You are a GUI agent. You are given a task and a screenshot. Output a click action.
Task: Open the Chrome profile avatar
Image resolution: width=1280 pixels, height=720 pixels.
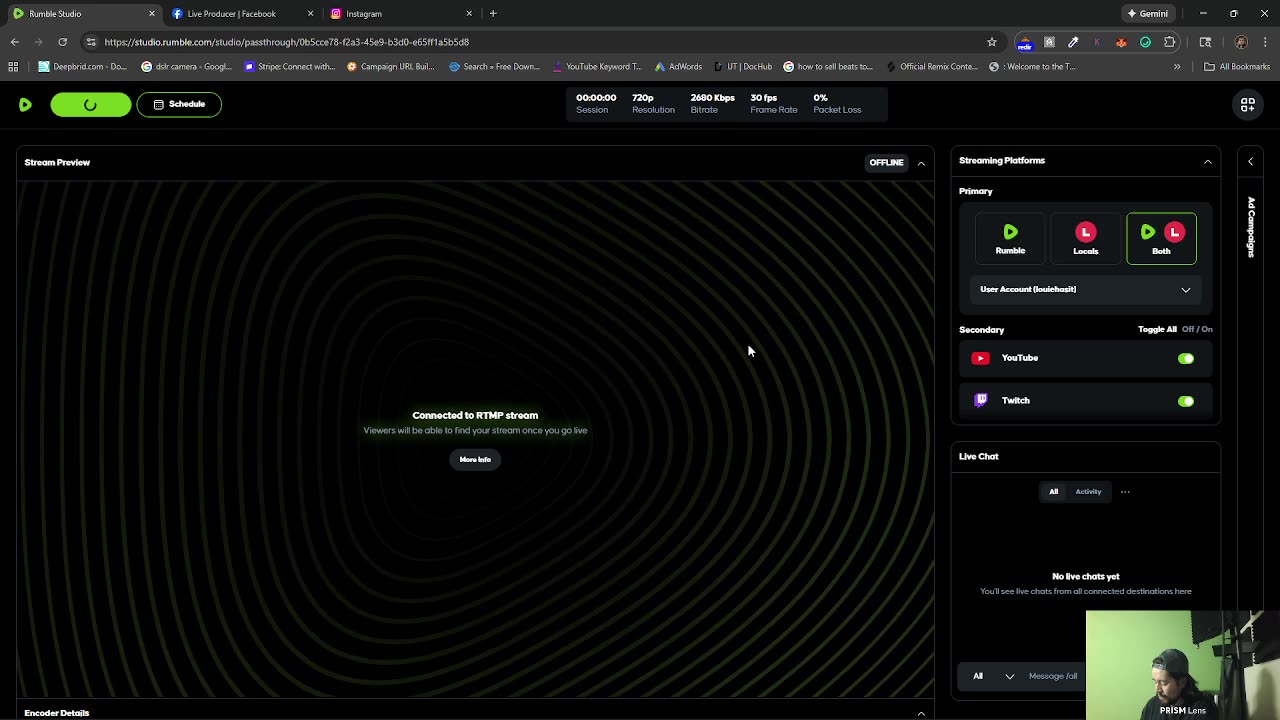pos(1241,42)
